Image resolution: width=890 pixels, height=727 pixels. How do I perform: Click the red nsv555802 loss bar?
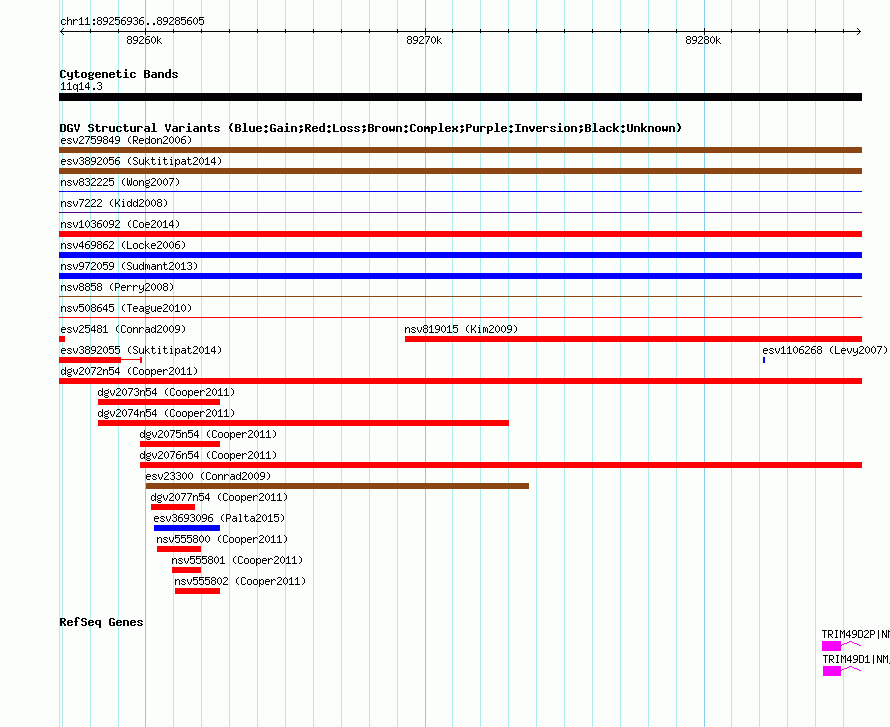[198, 591]
